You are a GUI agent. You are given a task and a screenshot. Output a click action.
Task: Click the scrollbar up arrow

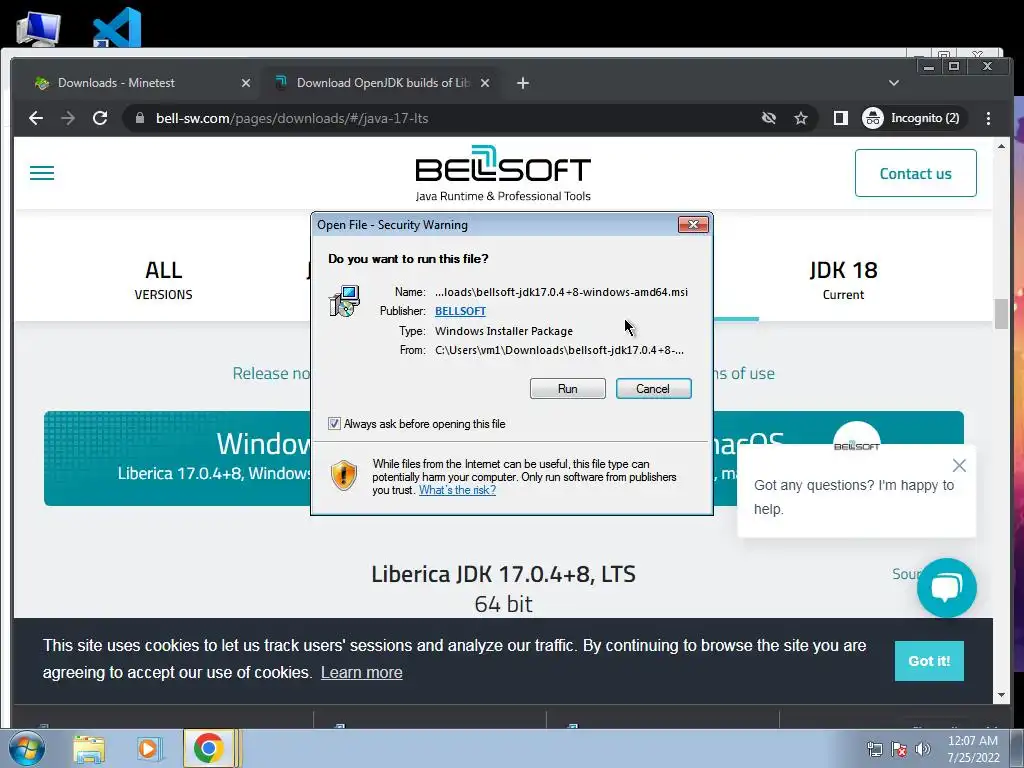coord(1001,146)
